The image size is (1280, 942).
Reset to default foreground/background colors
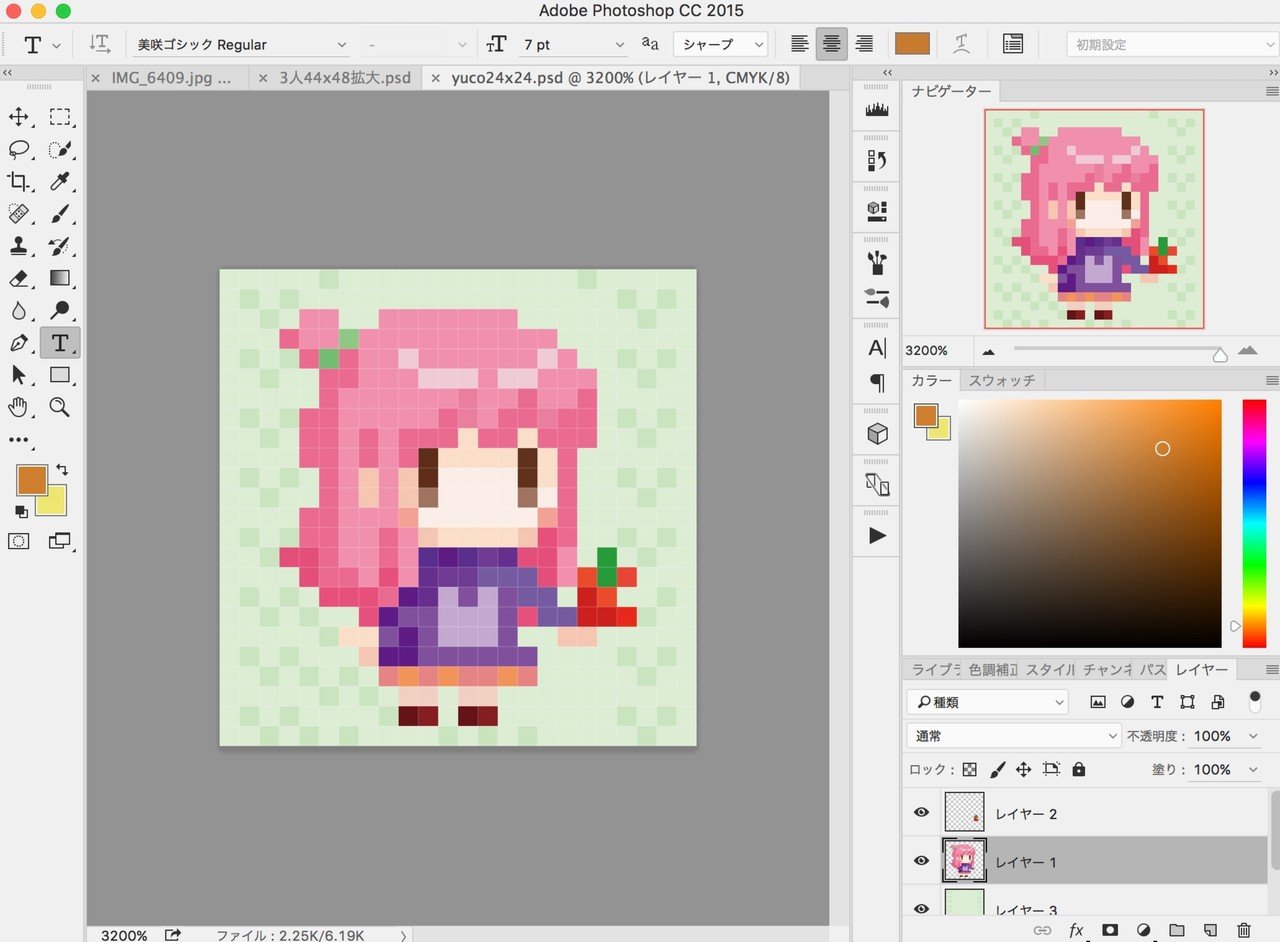(20, 511)
